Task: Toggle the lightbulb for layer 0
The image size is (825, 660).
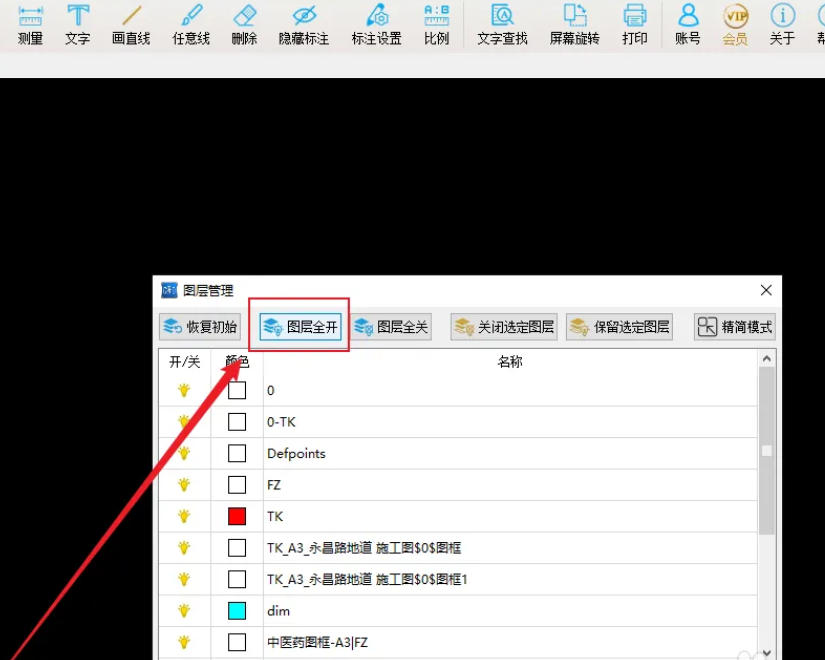Action: (184, 390)
